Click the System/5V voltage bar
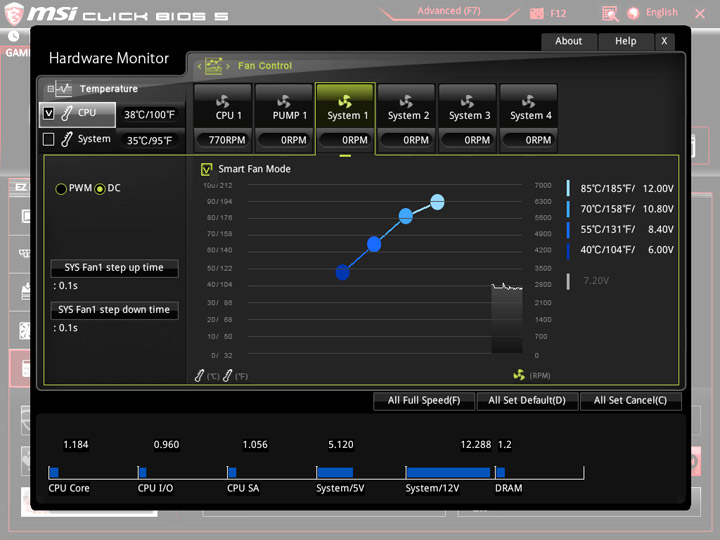720x540 pixels. (335, 472)
